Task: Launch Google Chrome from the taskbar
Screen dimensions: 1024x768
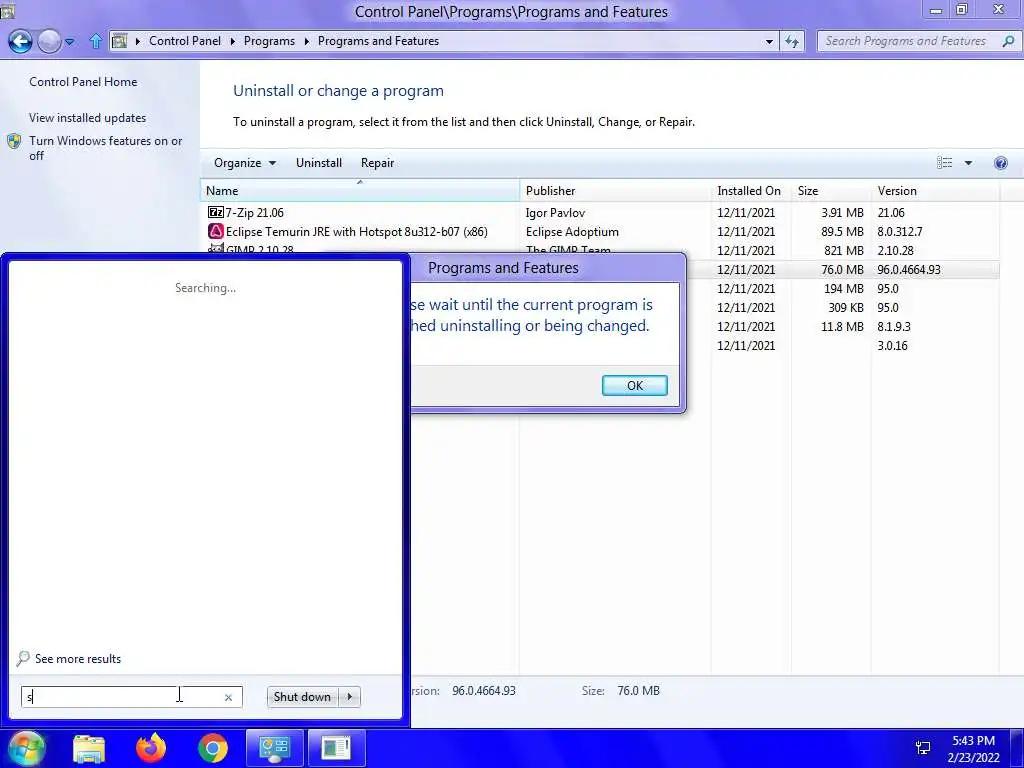Action: (x=213, y=748)
